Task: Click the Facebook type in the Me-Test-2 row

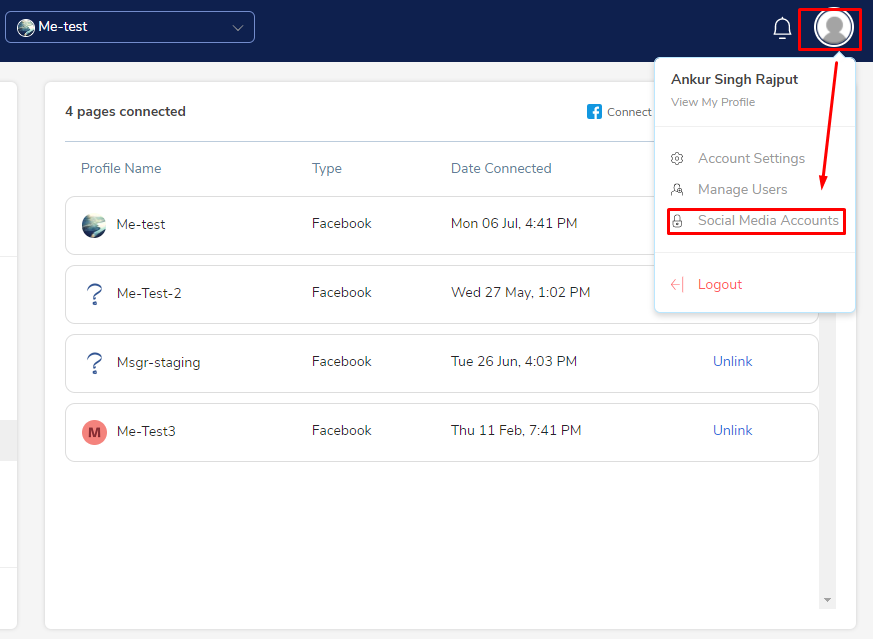Action: pos(341,292)
